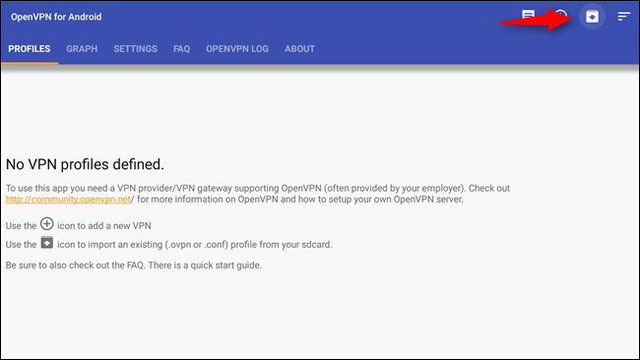Click the quick start guide FAQ sentence
The image size is (640, 360).
134,265
